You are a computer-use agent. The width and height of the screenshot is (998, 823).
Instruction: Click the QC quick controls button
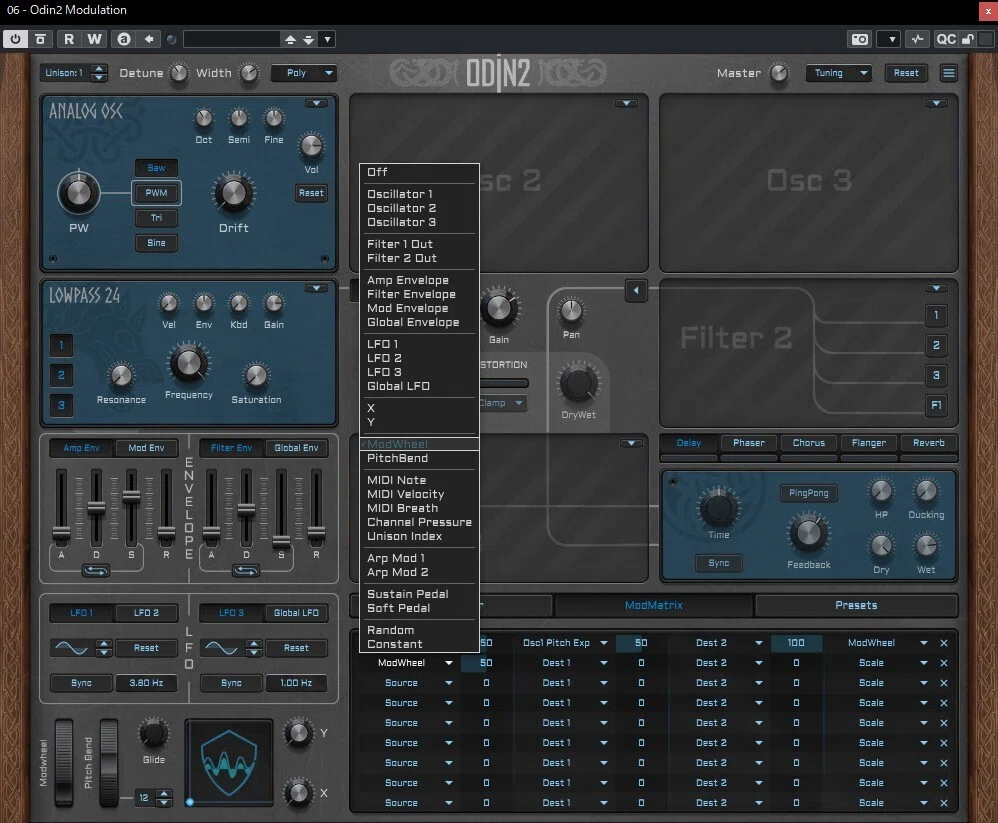946,39
